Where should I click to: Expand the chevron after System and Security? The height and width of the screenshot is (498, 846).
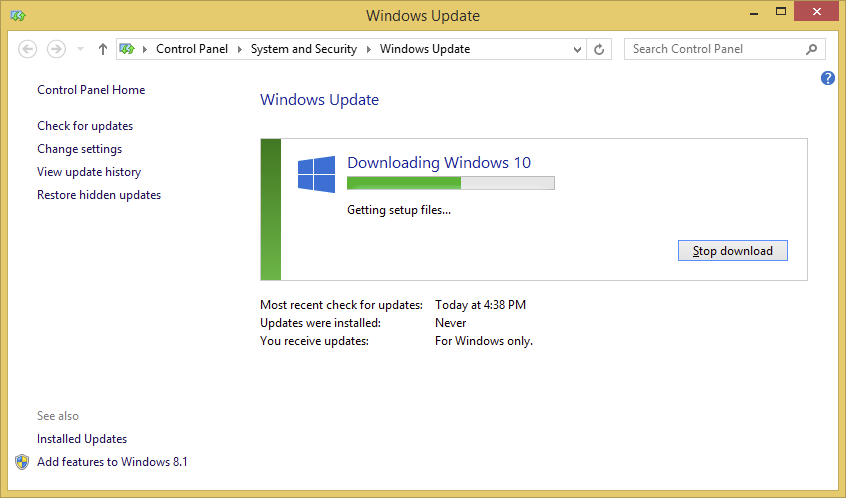tap(369, 49)
